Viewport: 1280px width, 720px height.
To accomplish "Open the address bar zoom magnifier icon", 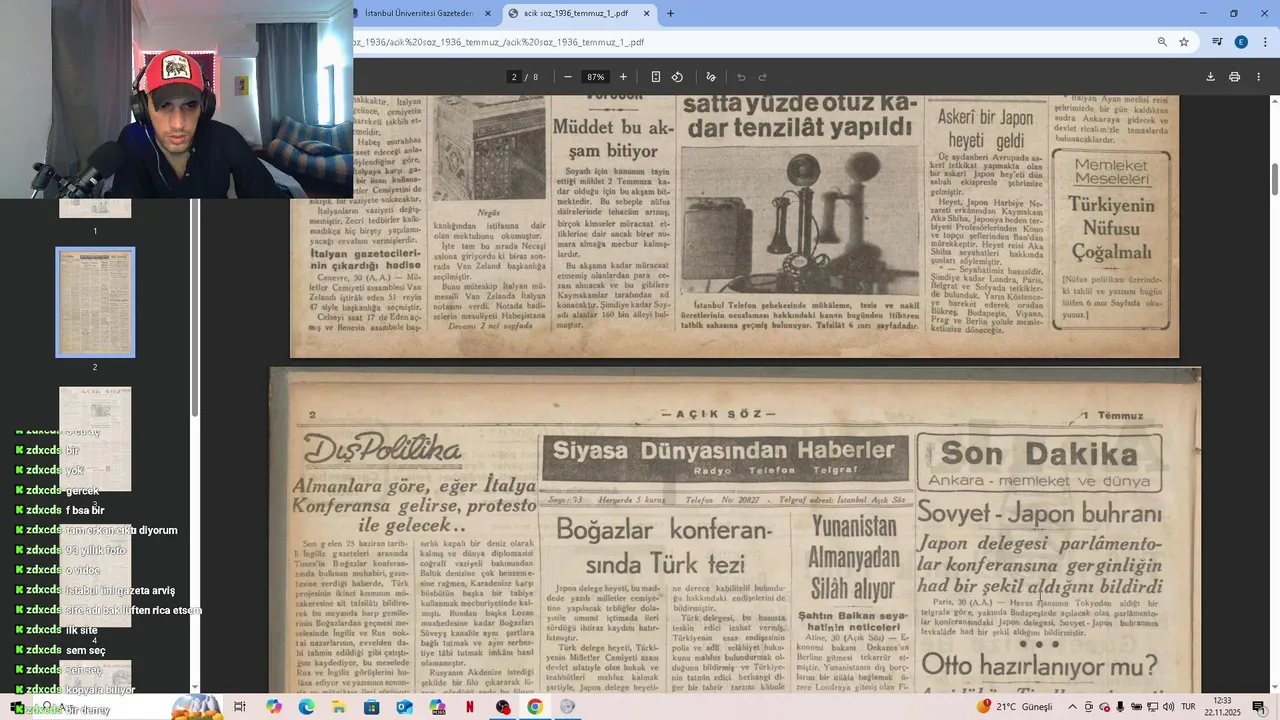I will point(1162,42).
